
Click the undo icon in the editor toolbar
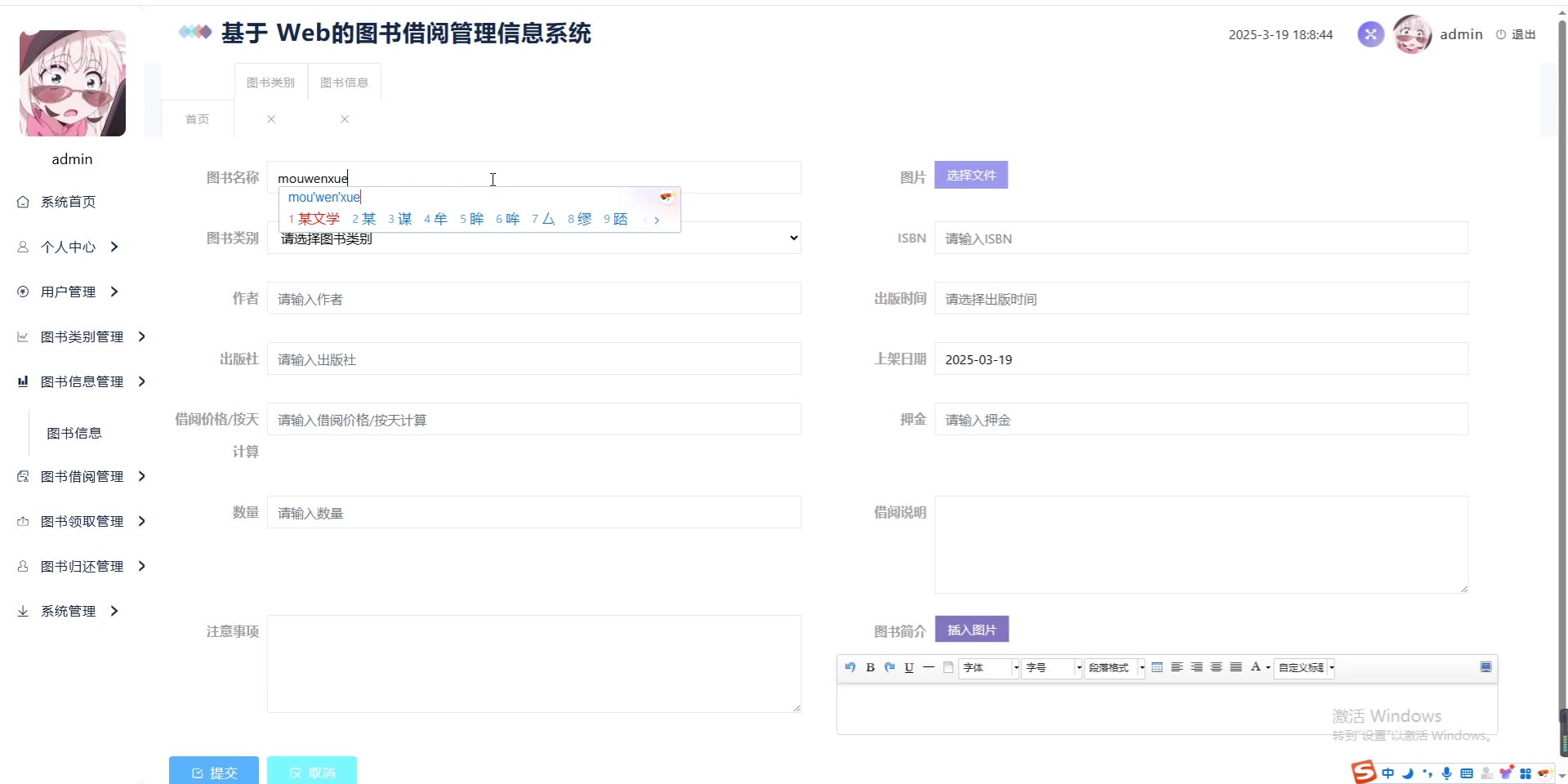point(850,667)
